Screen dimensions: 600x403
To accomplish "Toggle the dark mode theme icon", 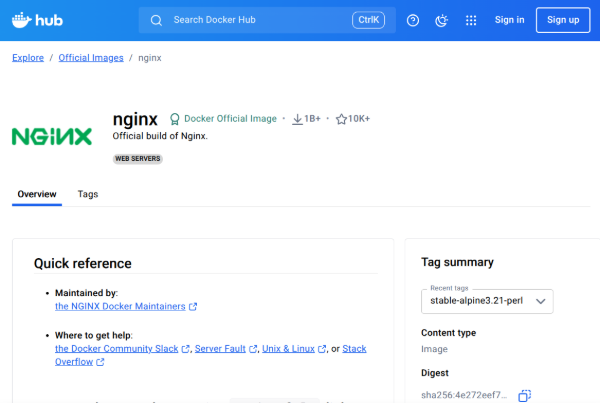I will (x=441, y=20).
